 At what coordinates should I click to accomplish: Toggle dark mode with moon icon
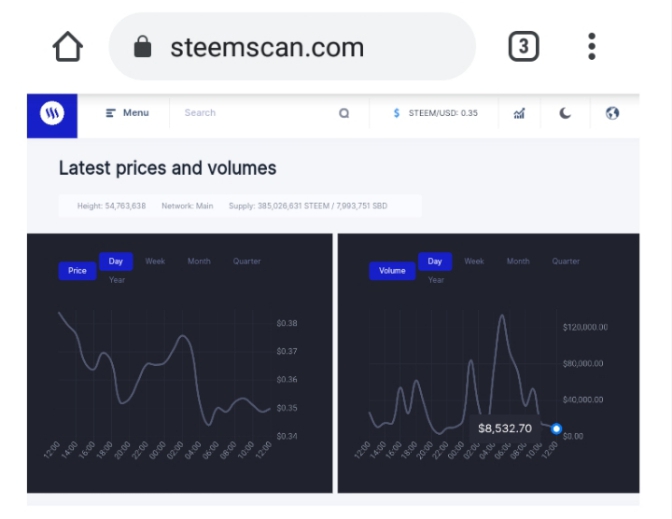point(565,113)
